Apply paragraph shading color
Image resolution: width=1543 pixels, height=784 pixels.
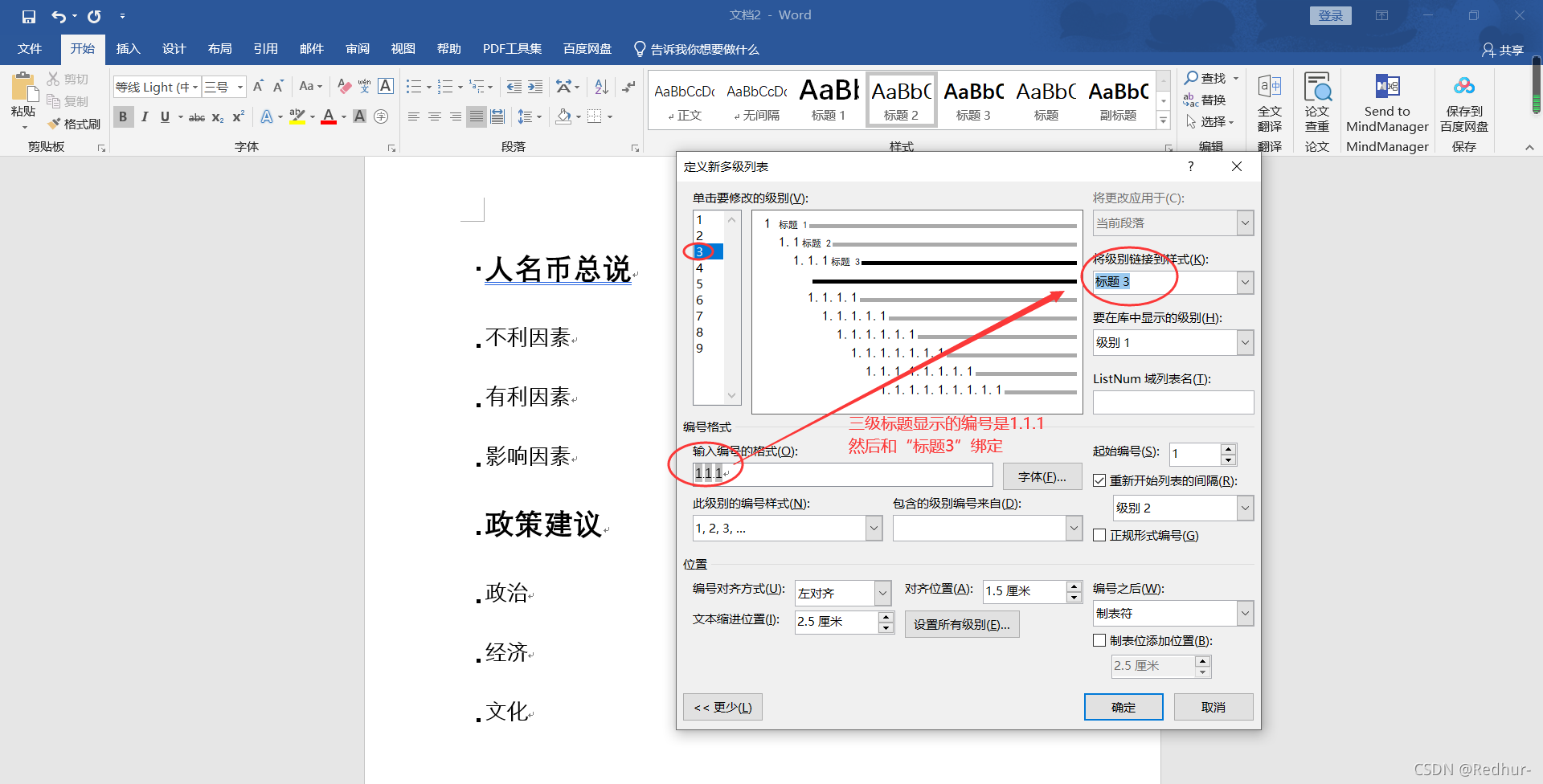click(x=563, y=117)
